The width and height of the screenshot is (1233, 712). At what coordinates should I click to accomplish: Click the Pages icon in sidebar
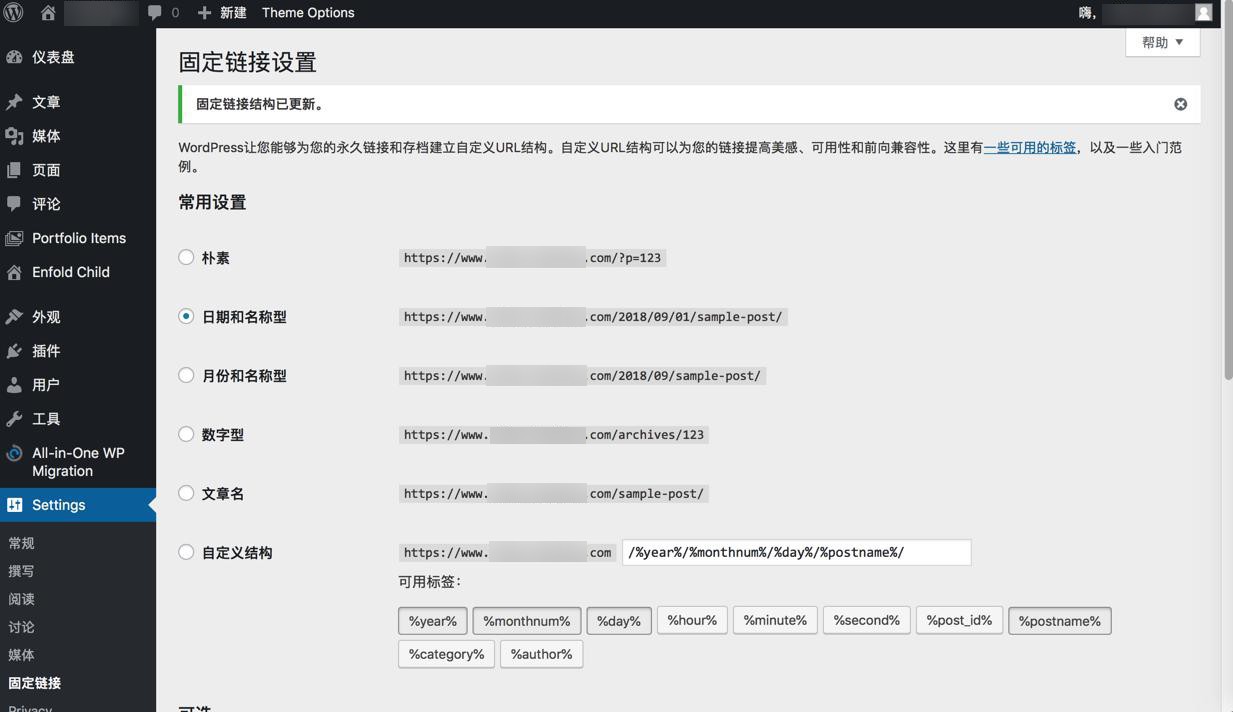click(x=14, y=170)
